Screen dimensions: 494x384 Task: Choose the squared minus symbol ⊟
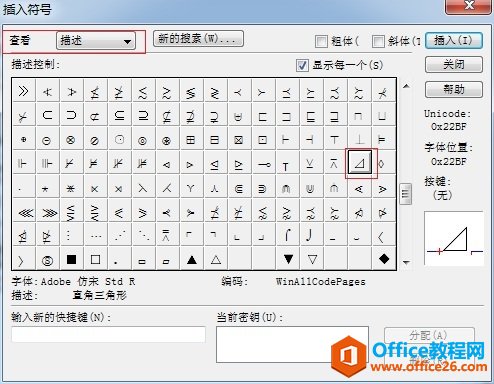[x=215, y=140]
